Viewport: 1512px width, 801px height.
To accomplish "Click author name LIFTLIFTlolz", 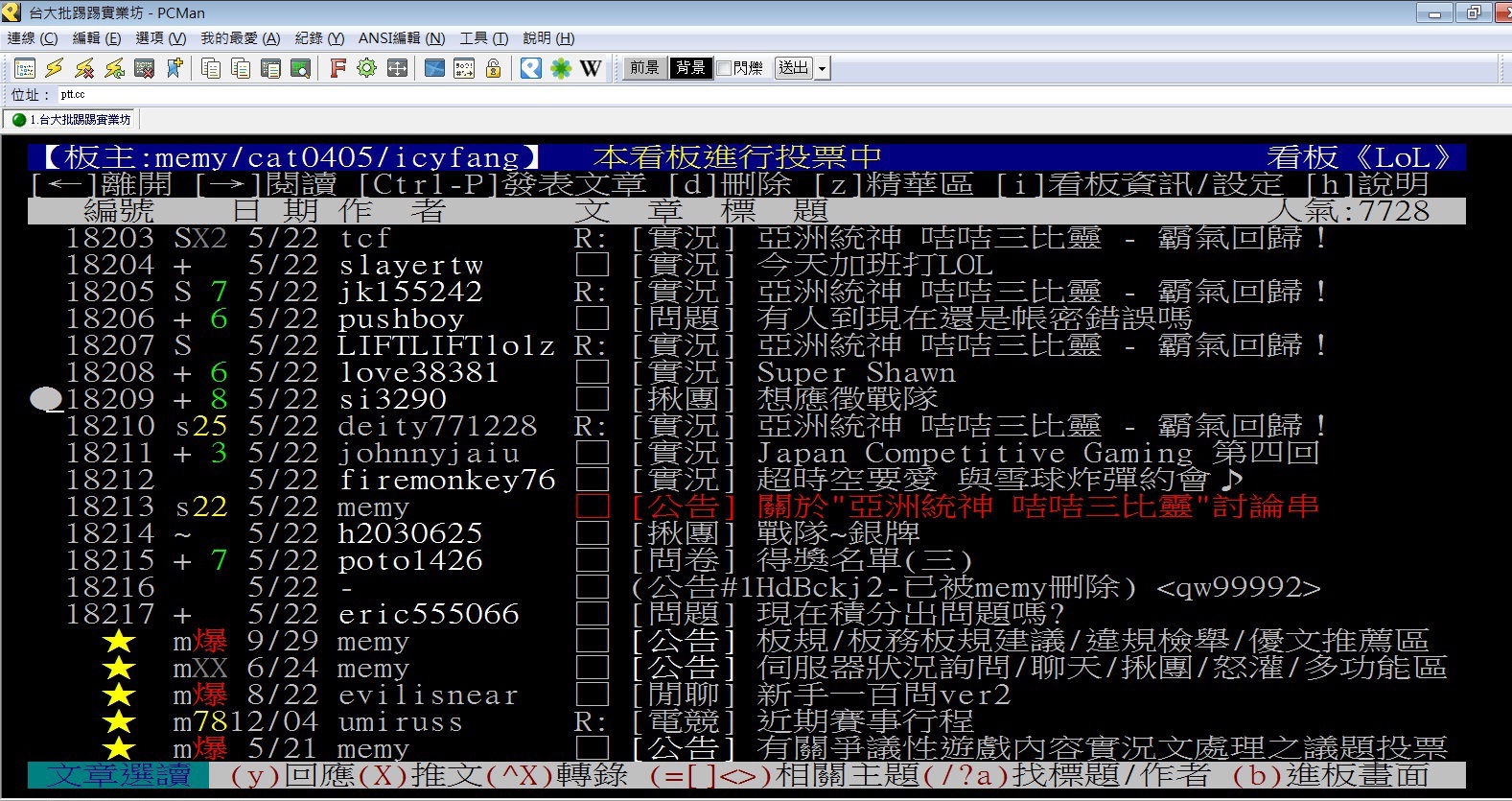I will [x=447, y=345].
